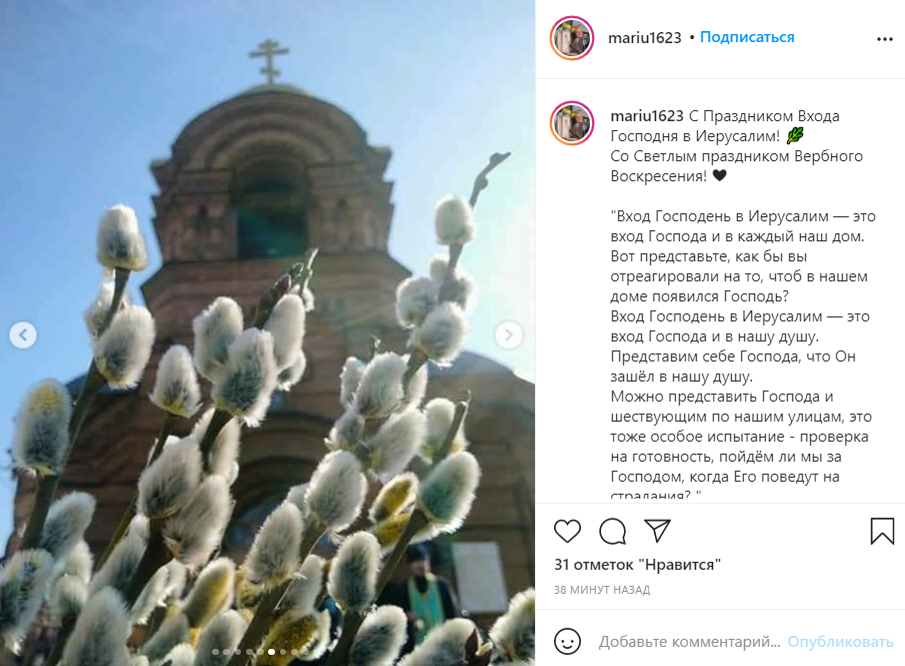View the list of 31 отметок Нравится
905x666 pixels.
pyautogui.click(x=637, y=564)
